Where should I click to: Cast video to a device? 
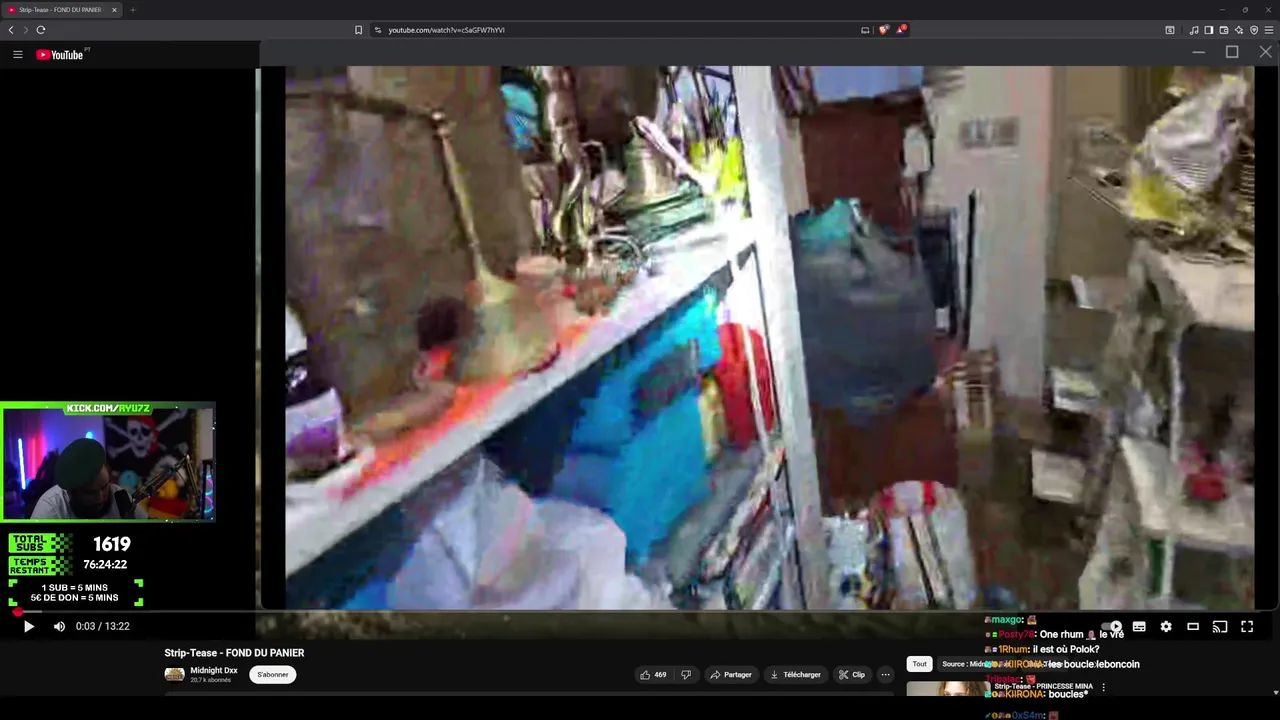pyautogui.click(x=1220, y=627)
